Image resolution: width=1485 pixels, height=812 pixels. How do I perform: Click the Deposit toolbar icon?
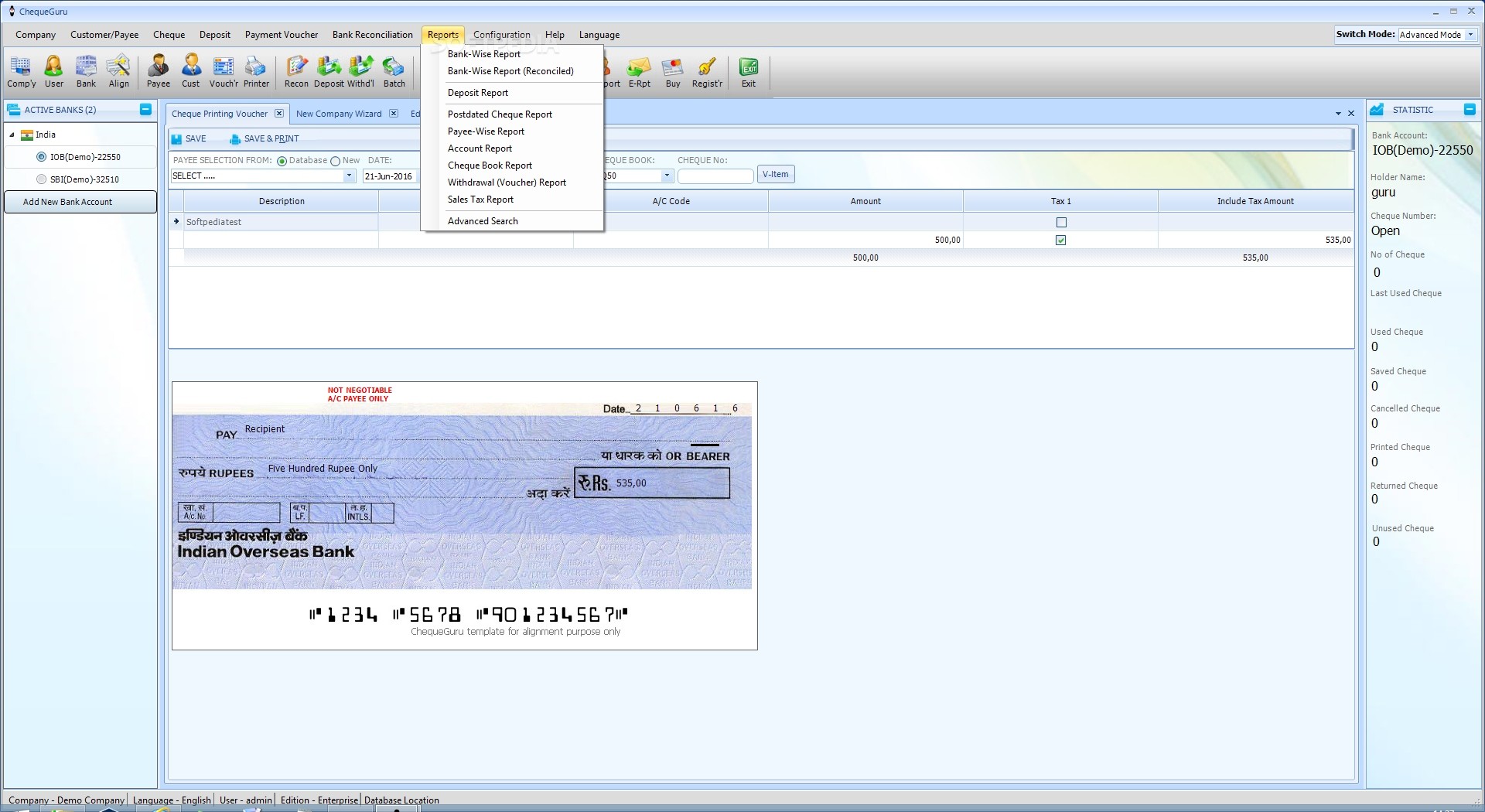[x=329, y=71]
